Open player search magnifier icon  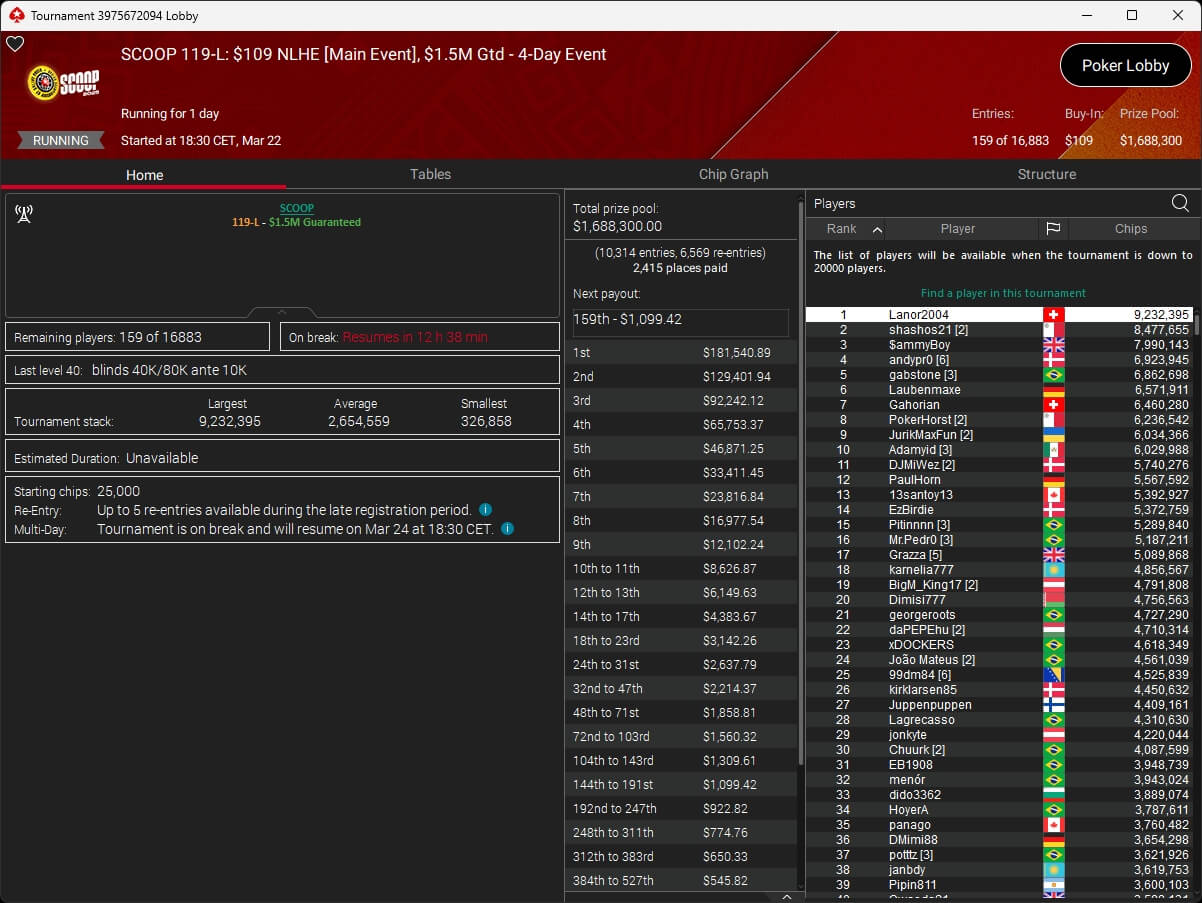1180,203
